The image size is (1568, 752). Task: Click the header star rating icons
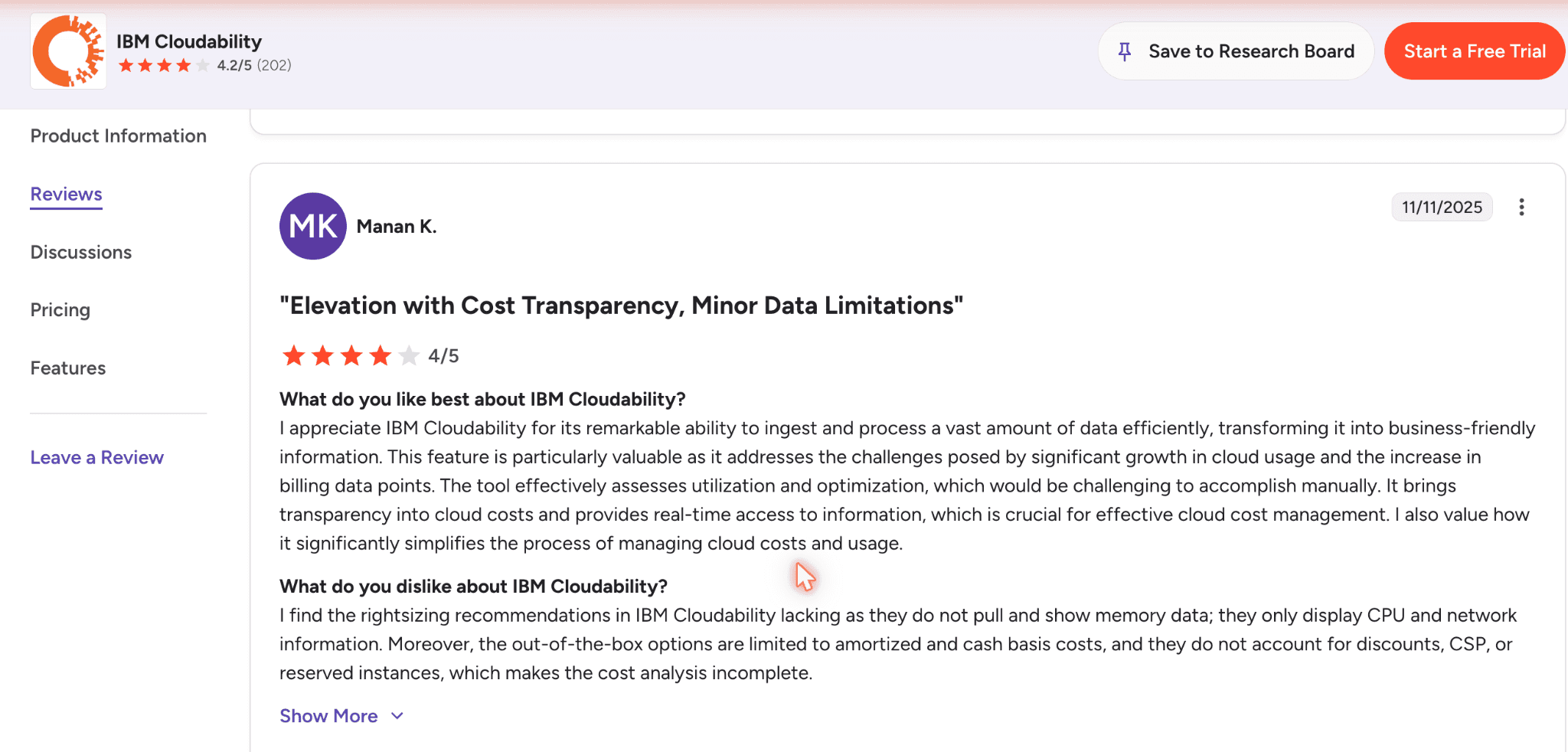[x=164, y=65]
